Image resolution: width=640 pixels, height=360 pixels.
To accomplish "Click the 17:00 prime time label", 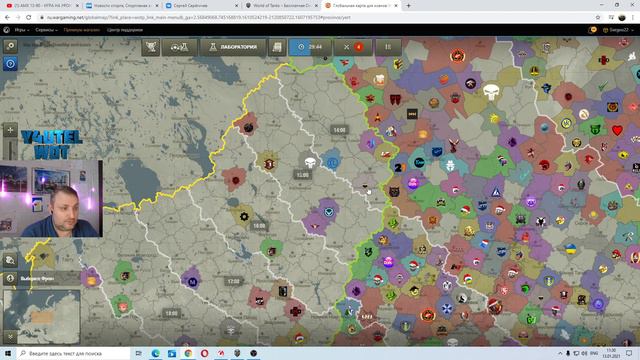I will click(233, 282).
